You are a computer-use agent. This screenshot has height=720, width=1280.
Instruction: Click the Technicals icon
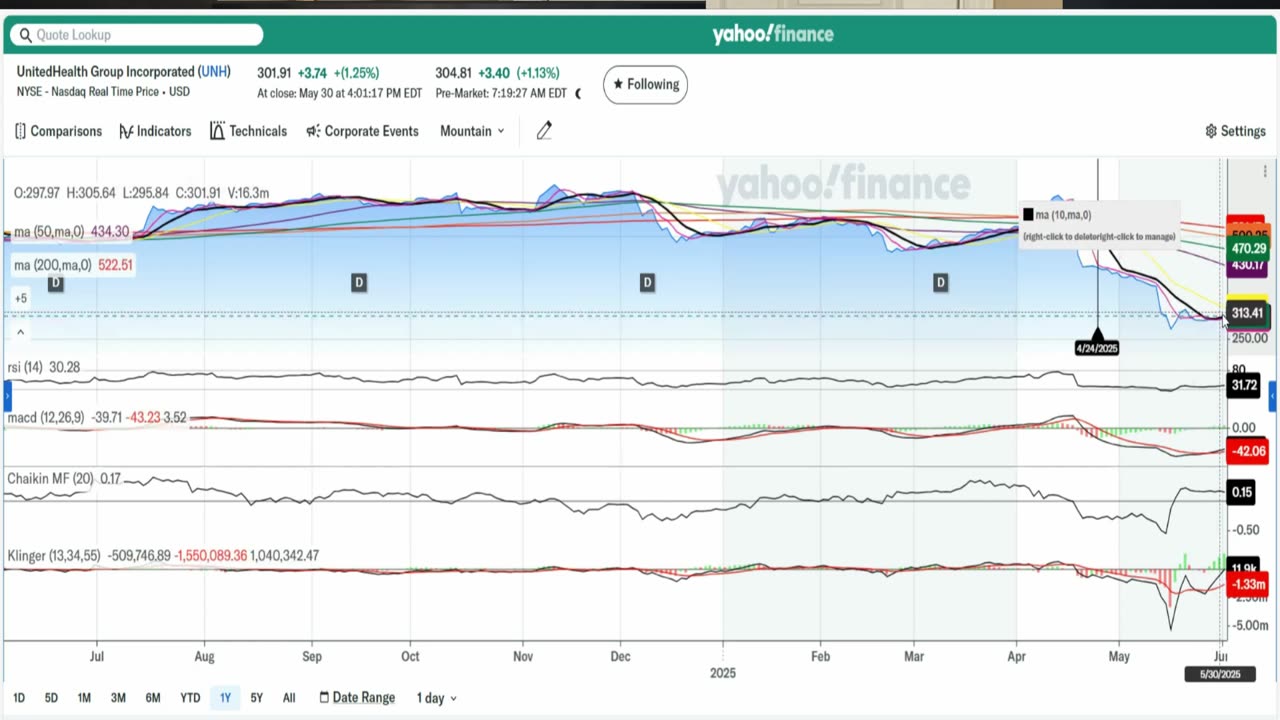pyautogui.click(x=217, y=131)
